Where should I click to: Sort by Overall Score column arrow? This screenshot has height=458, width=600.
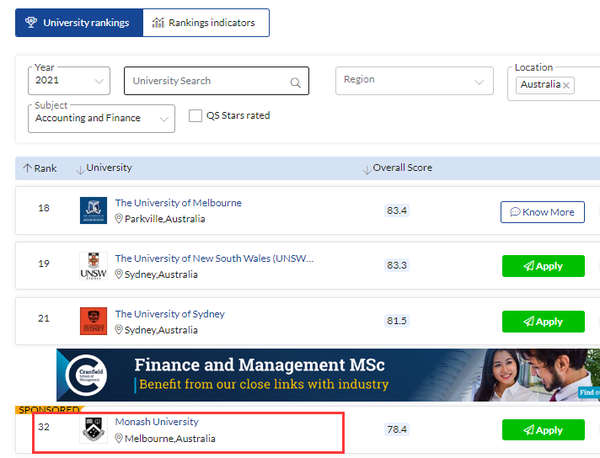(x=367, y=170)
